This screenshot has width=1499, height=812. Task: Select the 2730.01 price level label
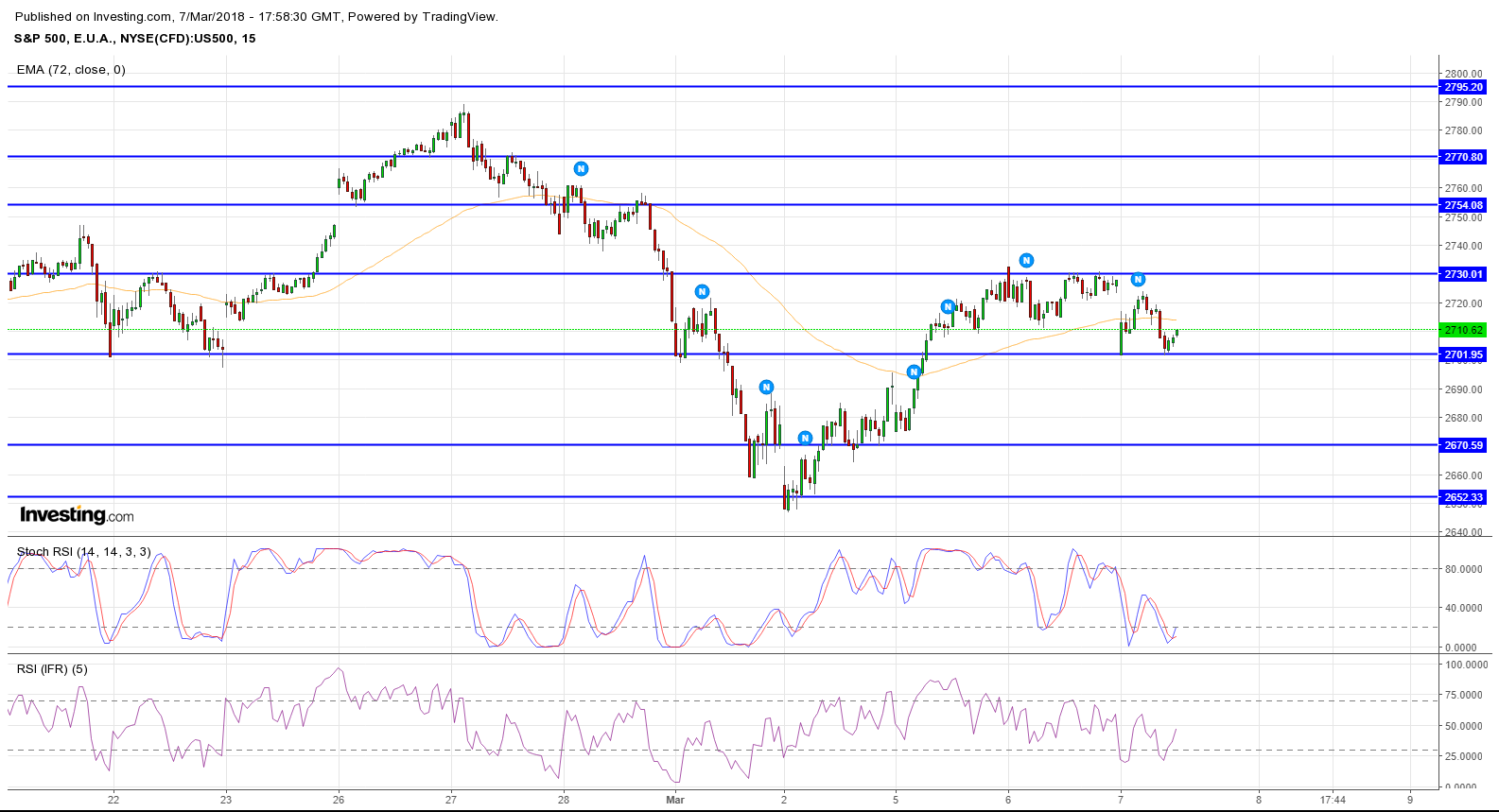(1463, 274)
